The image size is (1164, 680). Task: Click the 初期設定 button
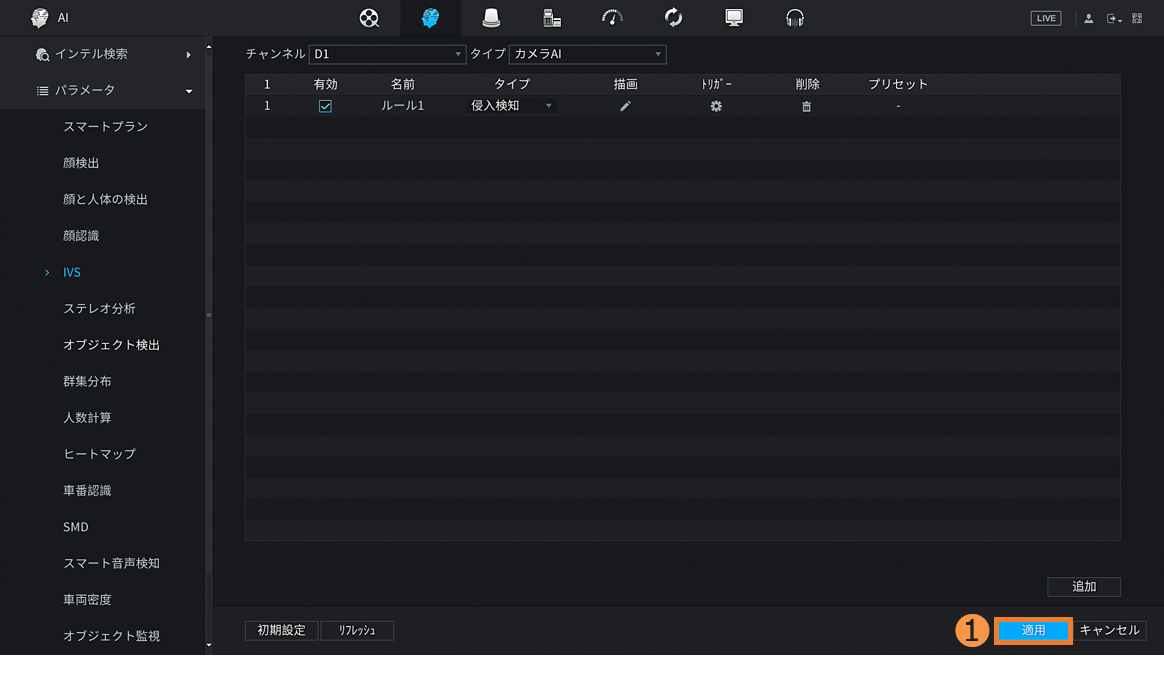[x=281, y=630]
